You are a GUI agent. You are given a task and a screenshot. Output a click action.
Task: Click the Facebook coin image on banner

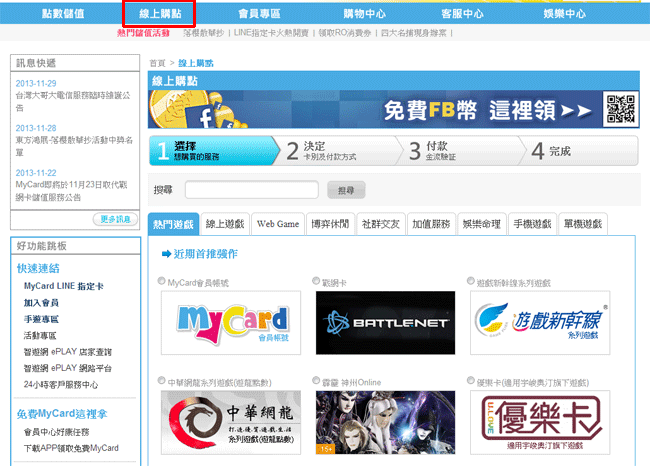197,109
